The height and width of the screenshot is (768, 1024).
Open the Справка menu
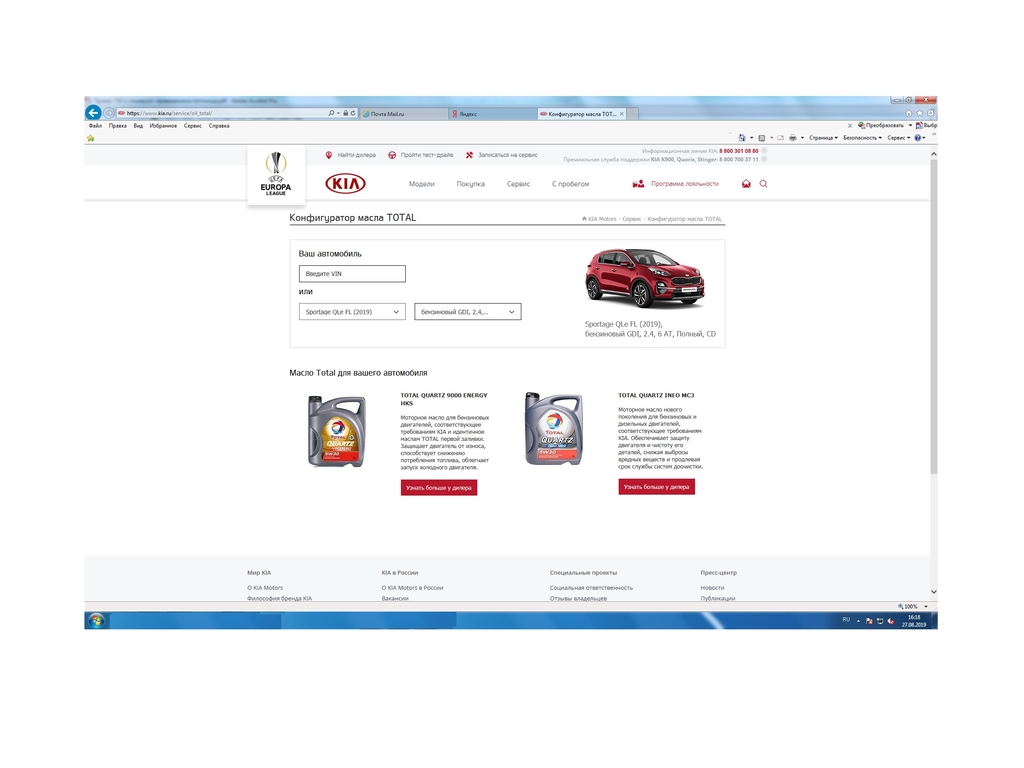coord(219,126)
